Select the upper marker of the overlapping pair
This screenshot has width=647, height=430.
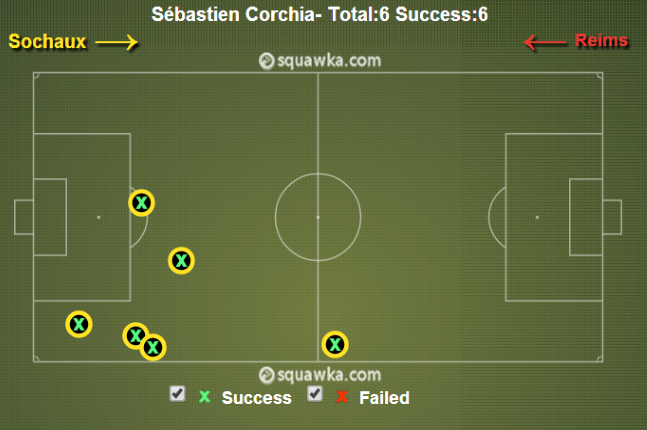[x=135, y=336]
